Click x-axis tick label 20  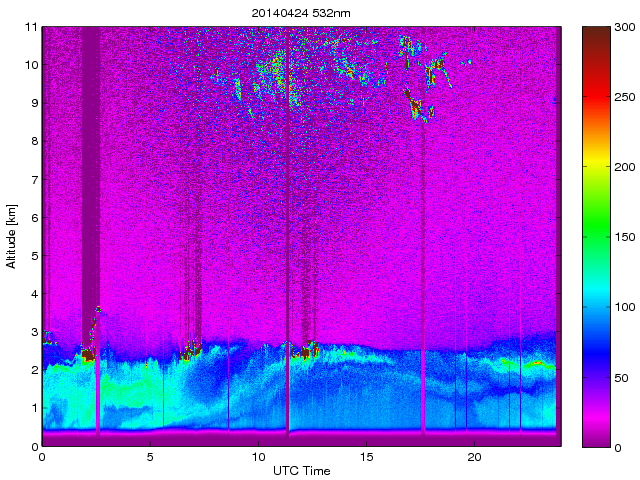[x=474, y=456]
